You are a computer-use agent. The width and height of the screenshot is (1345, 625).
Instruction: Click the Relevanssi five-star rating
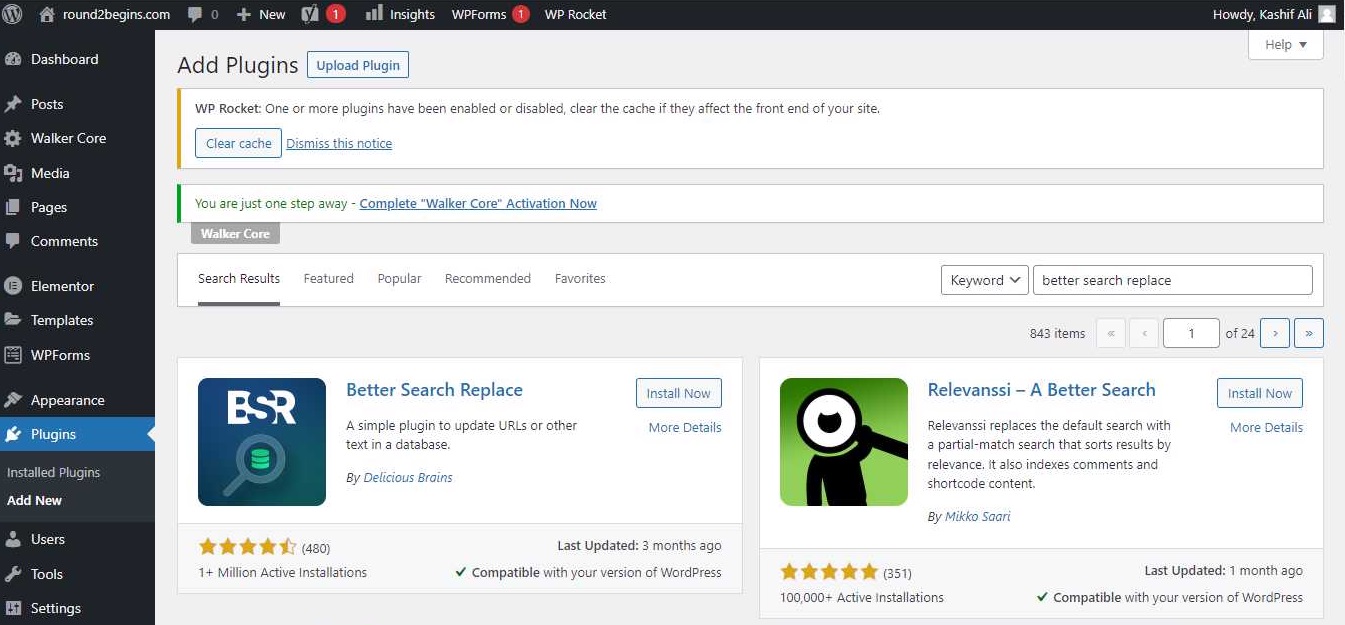click(829, 572)
